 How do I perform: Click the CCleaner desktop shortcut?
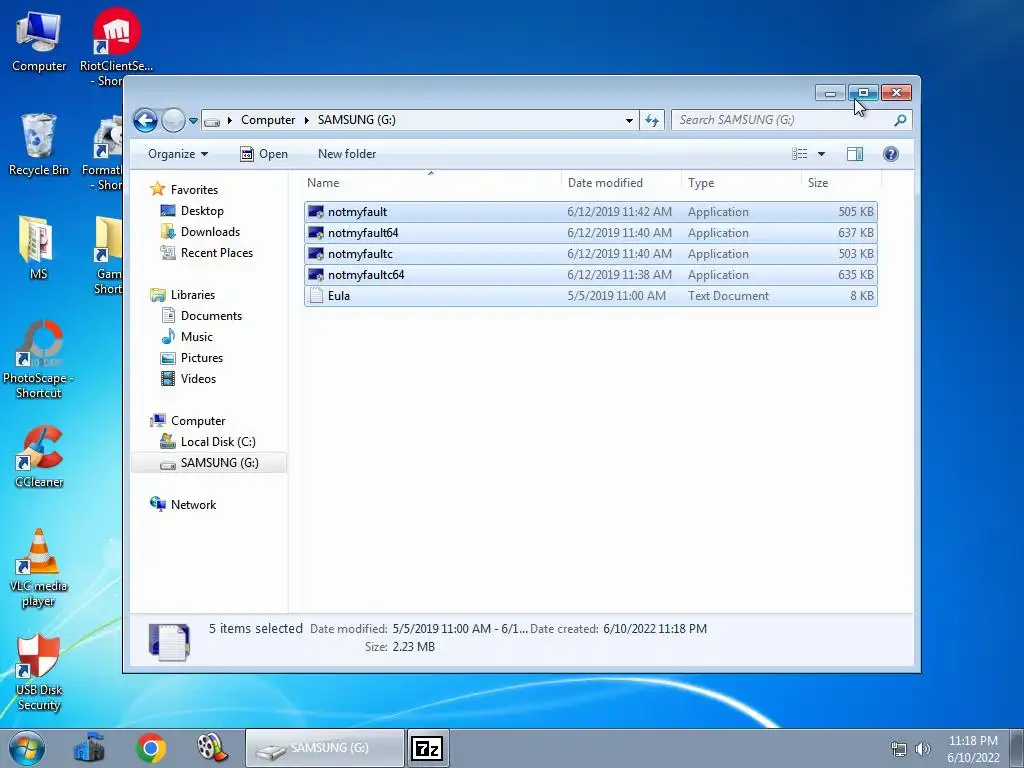pyautogui.click(x=39, y=457)
